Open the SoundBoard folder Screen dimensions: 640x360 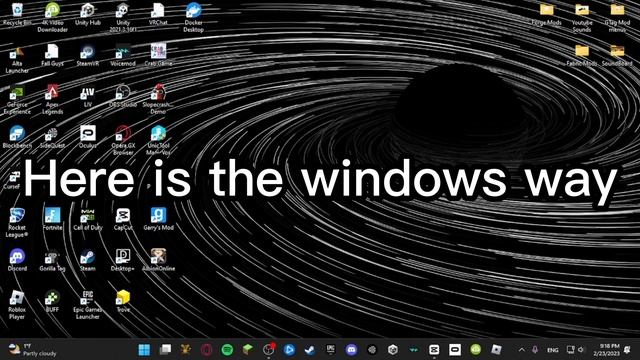tap(617, 56)
